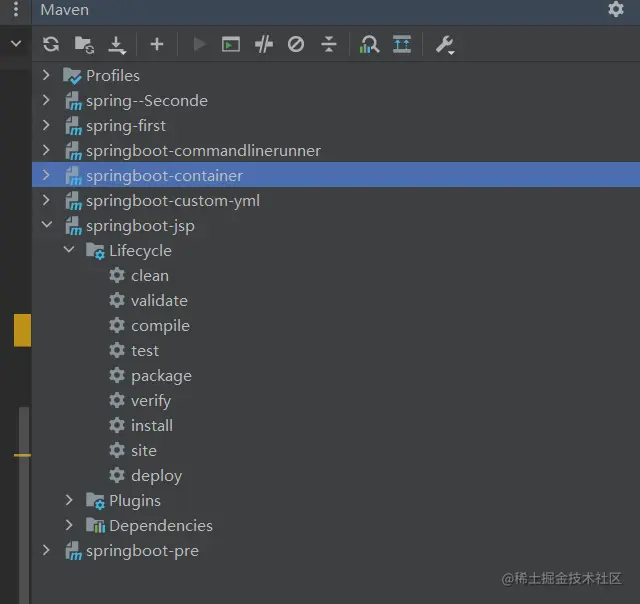
Task: Generate sources and update folders
Action: pyautogui.click(x=84, y=44)
